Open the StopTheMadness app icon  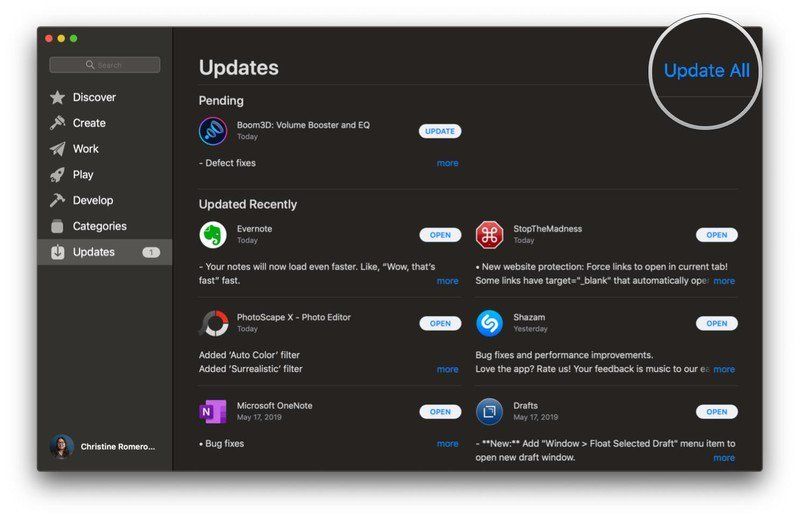(489, 235)
